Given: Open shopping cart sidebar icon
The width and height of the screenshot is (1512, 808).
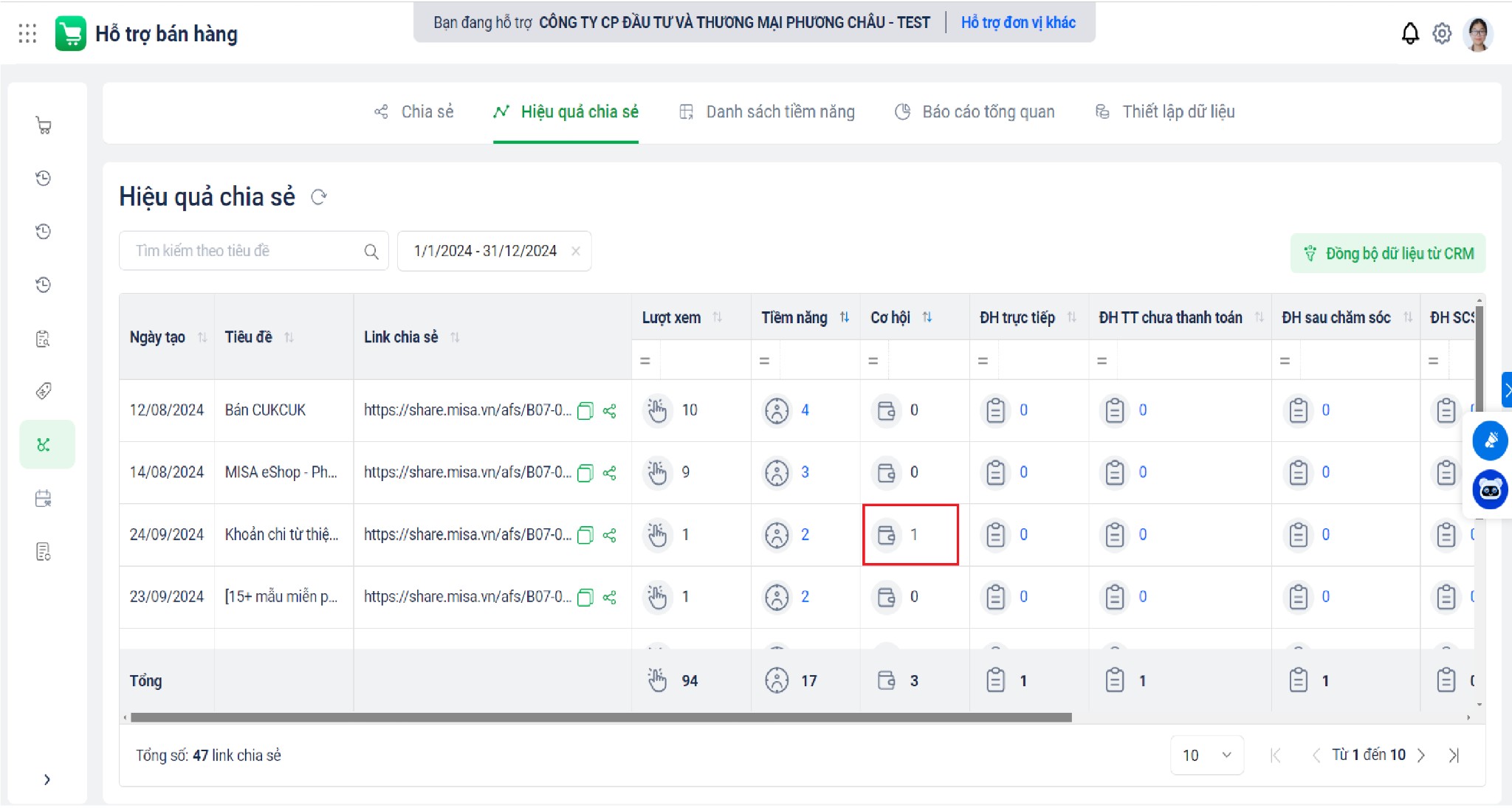Looking at the screenshot, I should point(44,125).
